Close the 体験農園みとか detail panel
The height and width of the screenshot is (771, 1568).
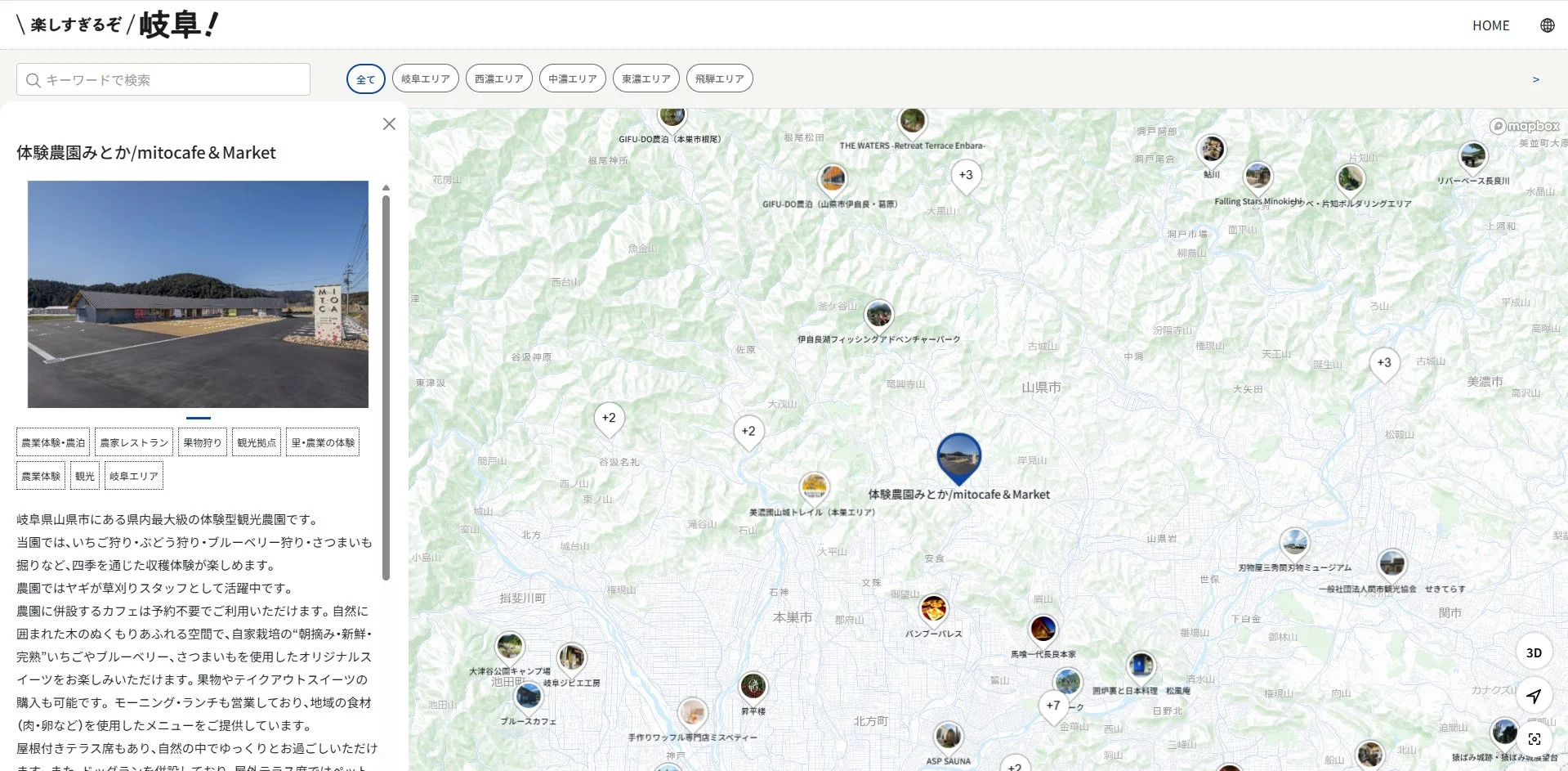(389, 123)
